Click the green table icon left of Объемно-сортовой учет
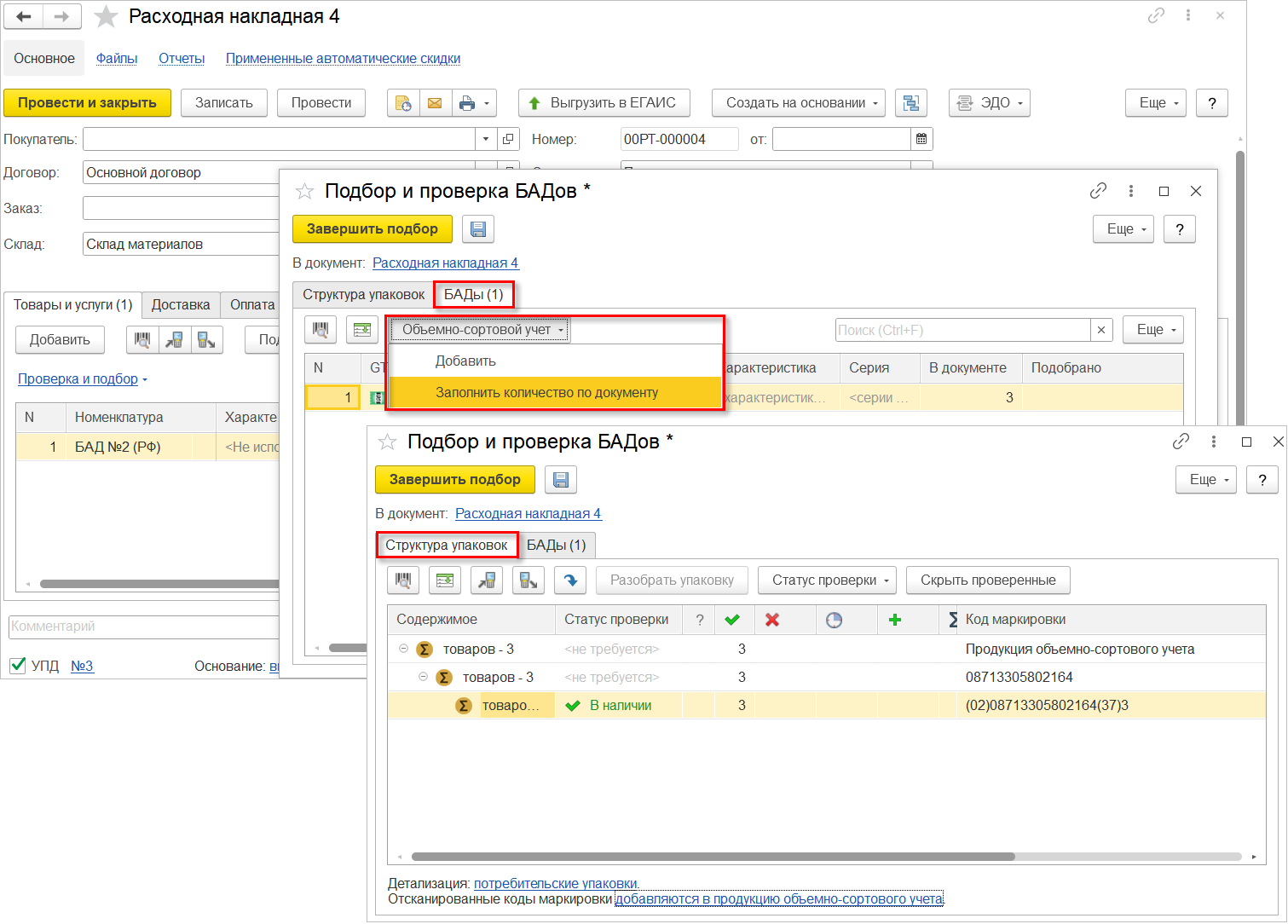 click(362, 330)
